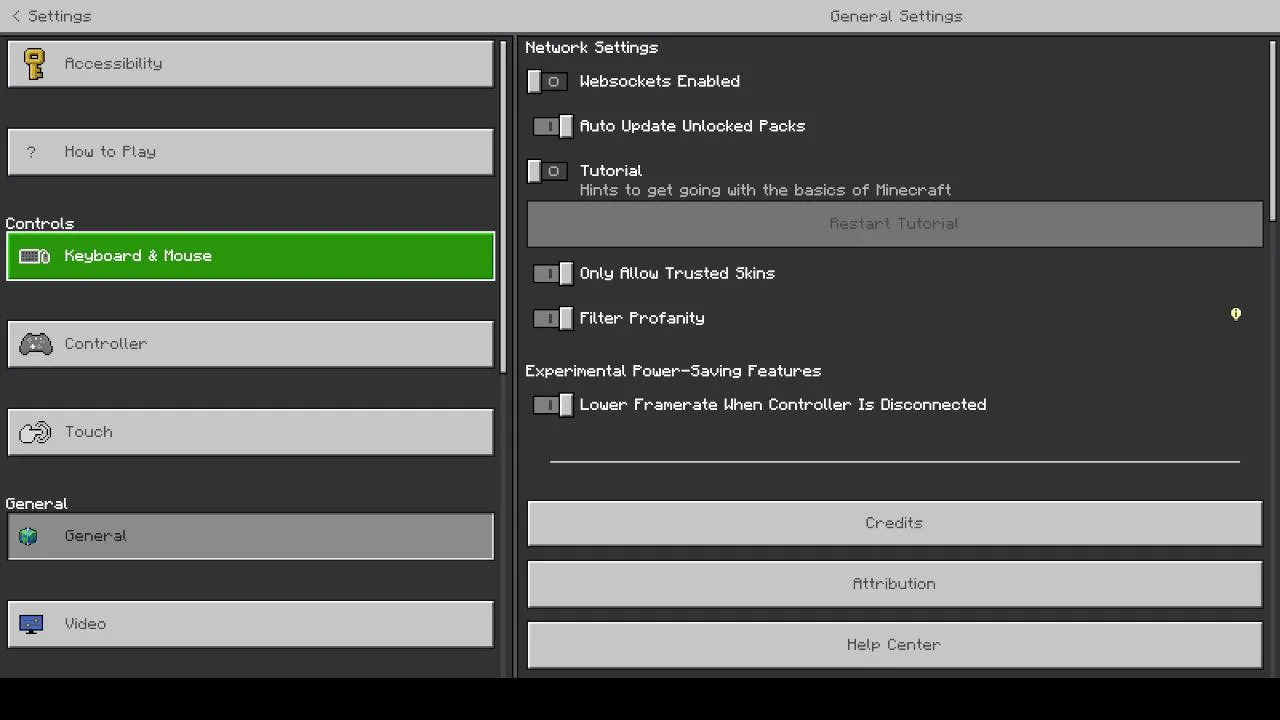Toggle the Filter Profanity switch
This screenshot has height=720, width=1280.
pyautogui.click(x=552, y=319)
